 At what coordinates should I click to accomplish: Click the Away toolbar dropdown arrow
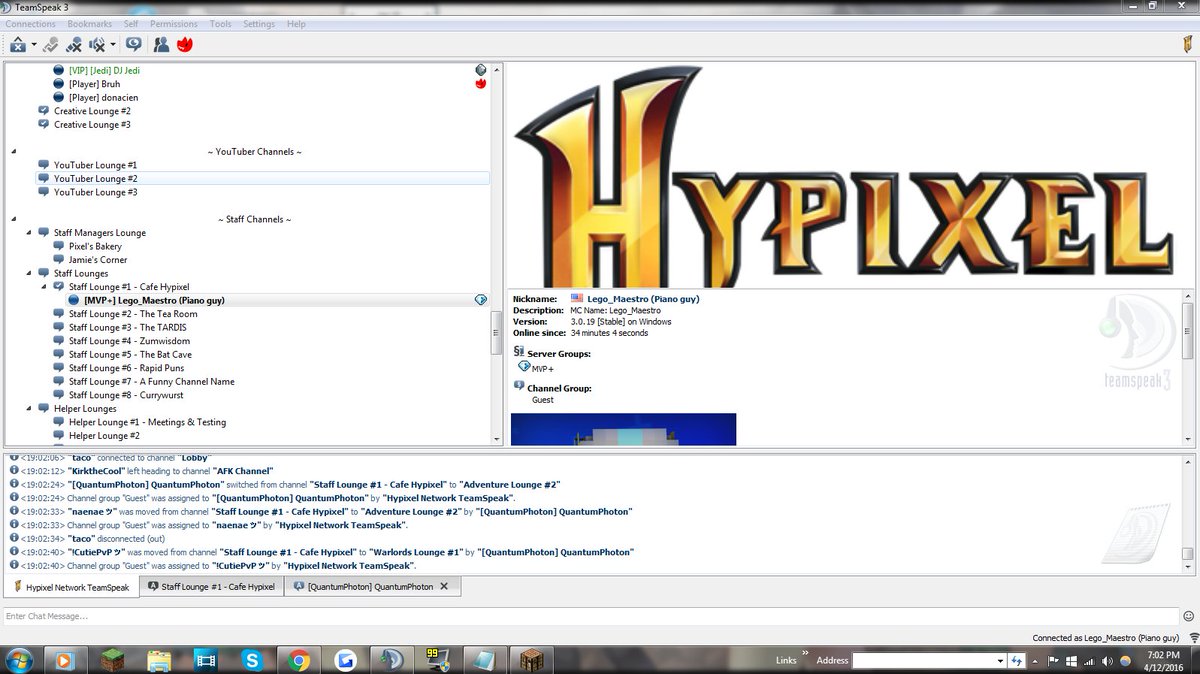[33, 44]
